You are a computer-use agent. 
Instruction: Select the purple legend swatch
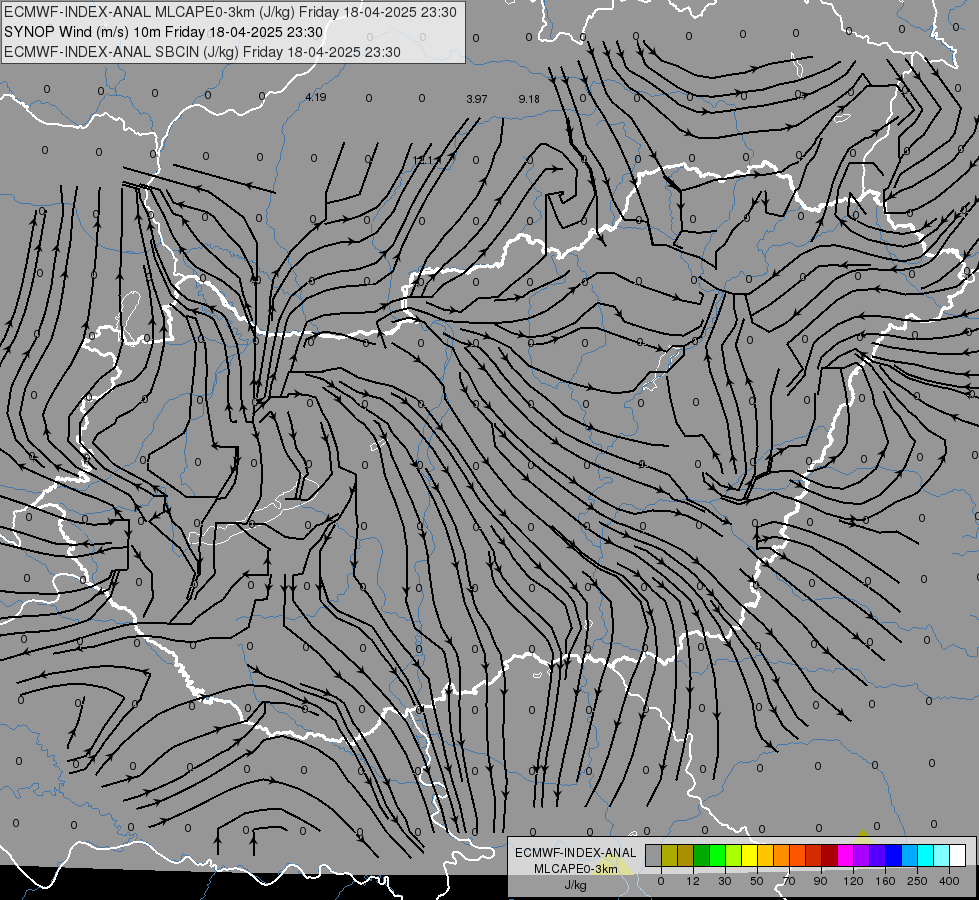(x=862, y=855)
